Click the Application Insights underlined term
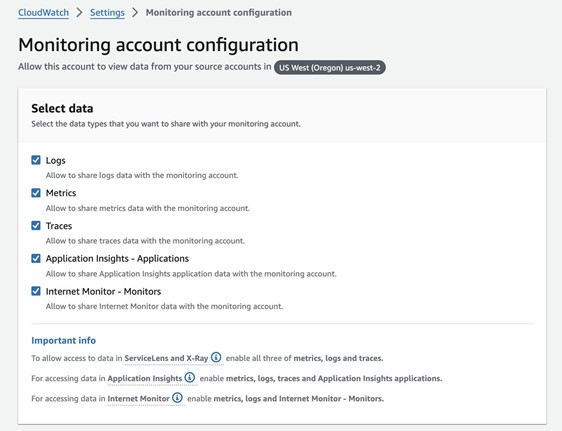 pyautogui.click(x=145, y=378)
